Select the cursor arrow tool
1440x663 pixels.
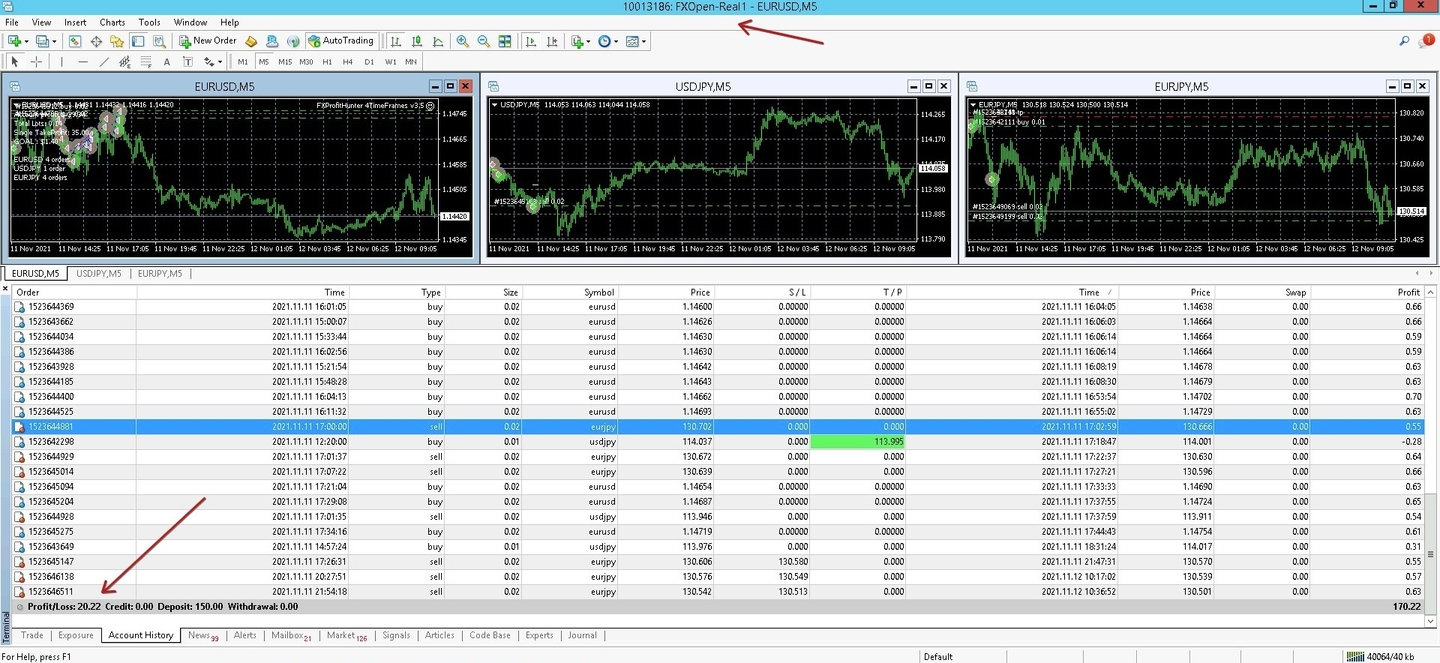[15, 62]
